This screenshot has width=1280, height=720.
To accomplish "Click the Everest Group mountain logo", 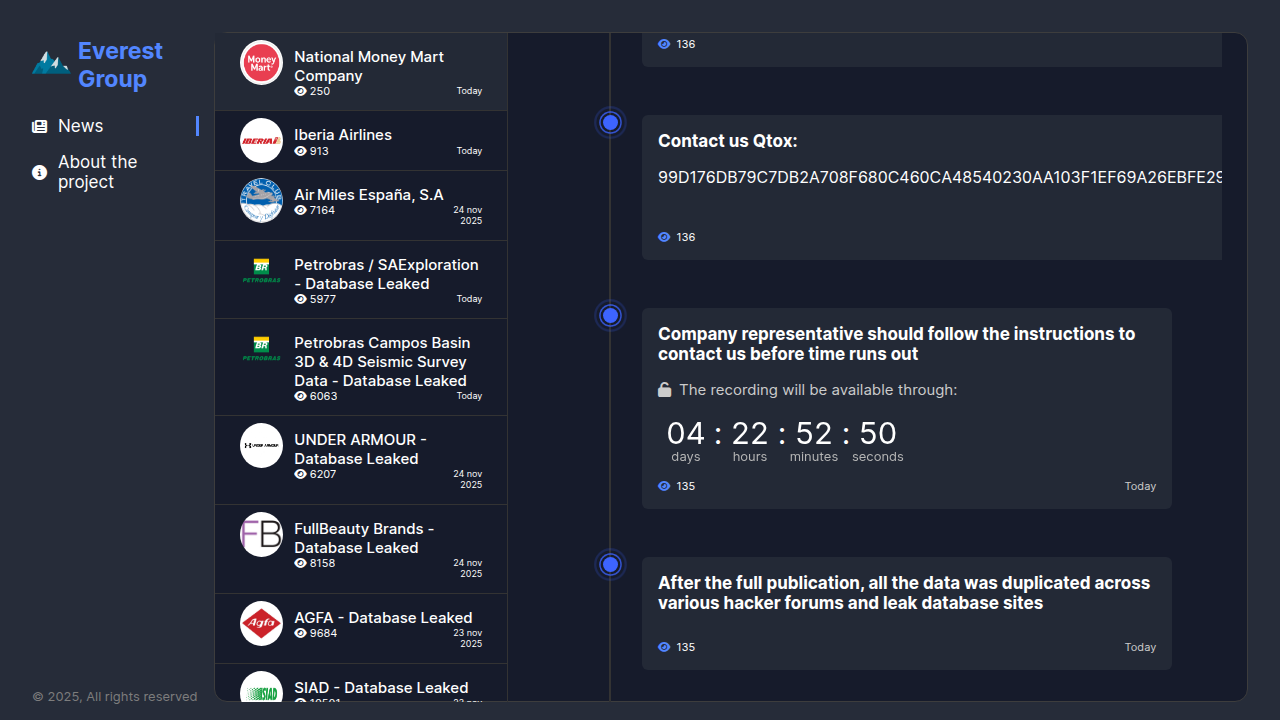I will coord(50,64).
